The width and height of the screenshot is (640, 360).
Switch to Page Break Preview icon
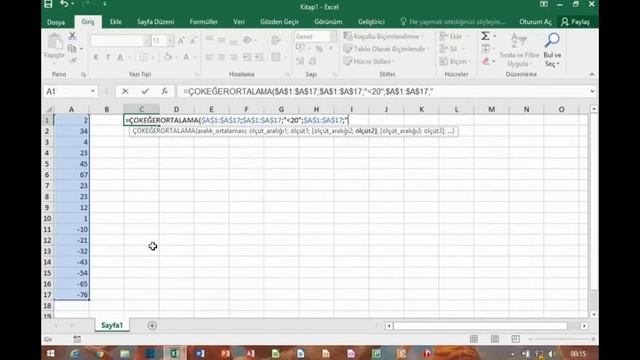click(x=516, y=339)
